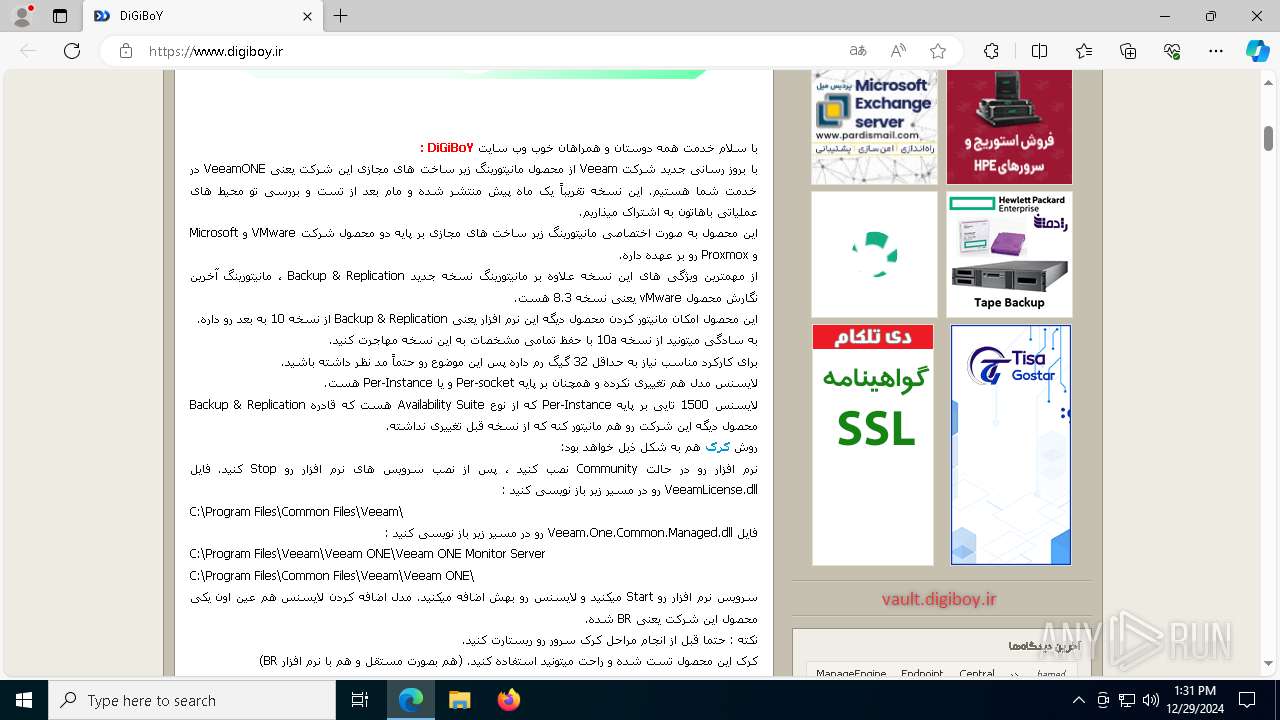
Task: Click the blue کرک link in the article
Action: click(x=718, y=447)
